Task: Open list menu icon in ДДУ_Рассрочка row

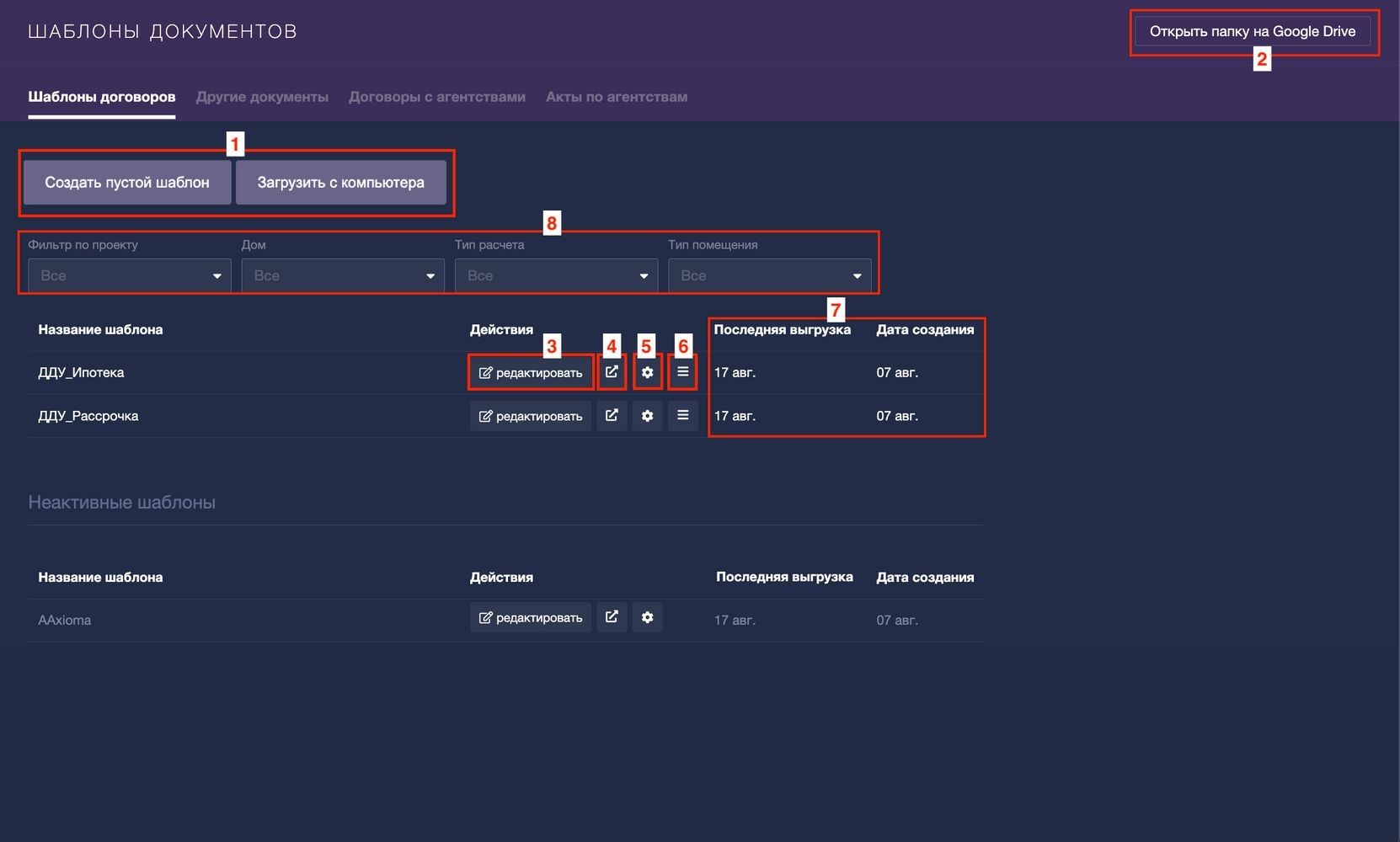Action: pos(682,415)
